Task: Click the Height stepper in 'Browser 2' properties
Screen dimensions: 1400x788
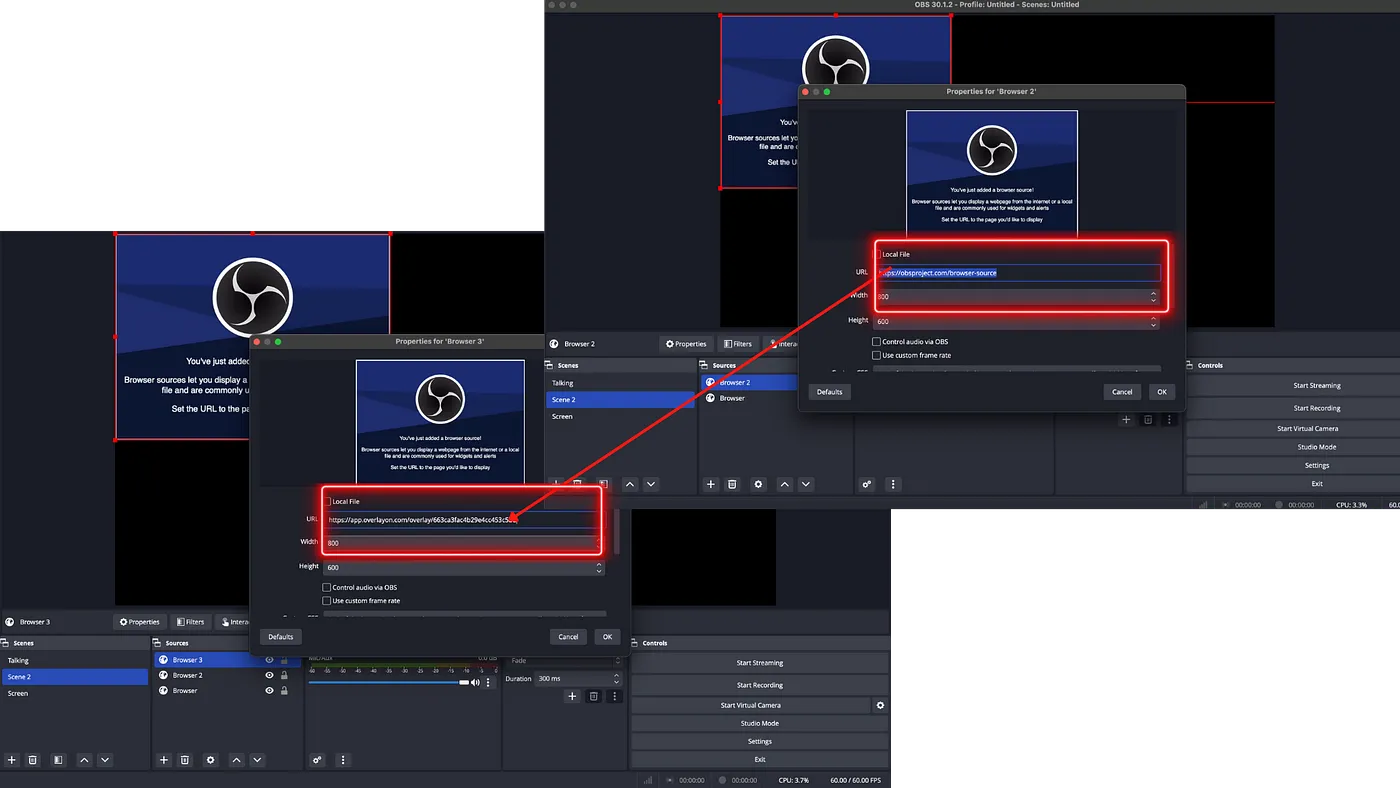Action: tap(1153, 322)
